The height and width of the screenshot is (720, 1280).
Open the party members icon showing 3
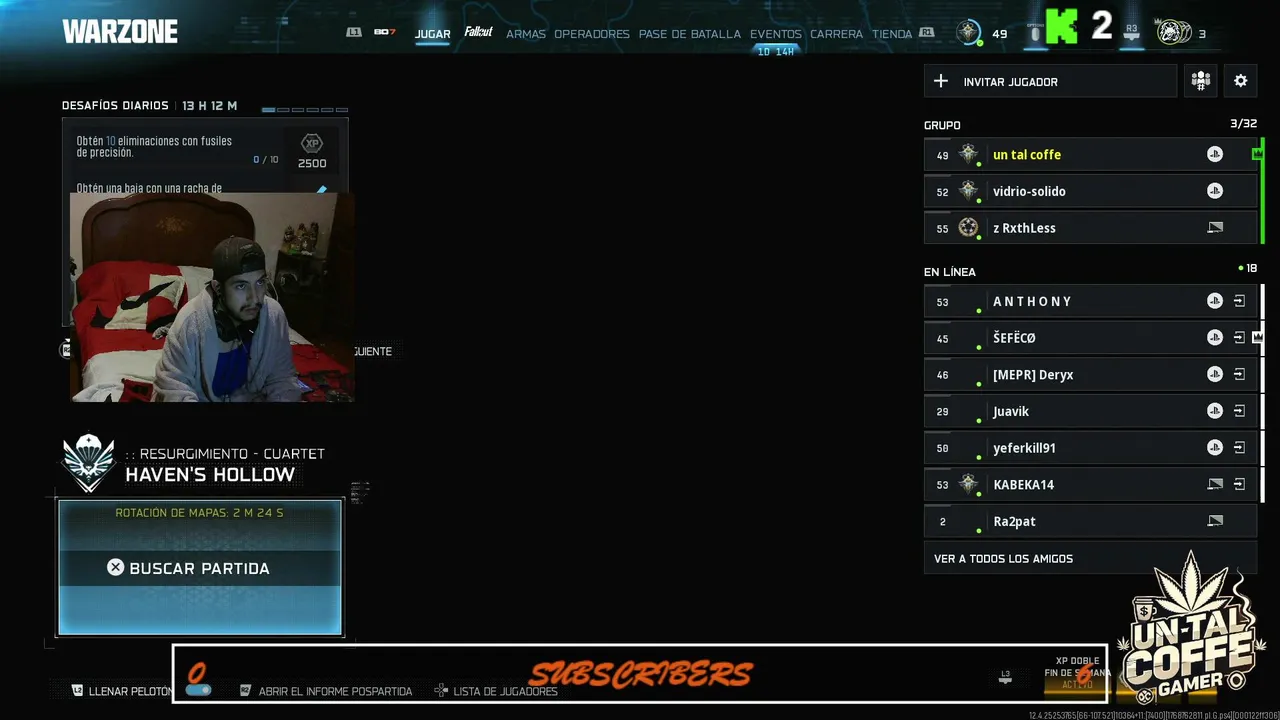coord(1174,32)
